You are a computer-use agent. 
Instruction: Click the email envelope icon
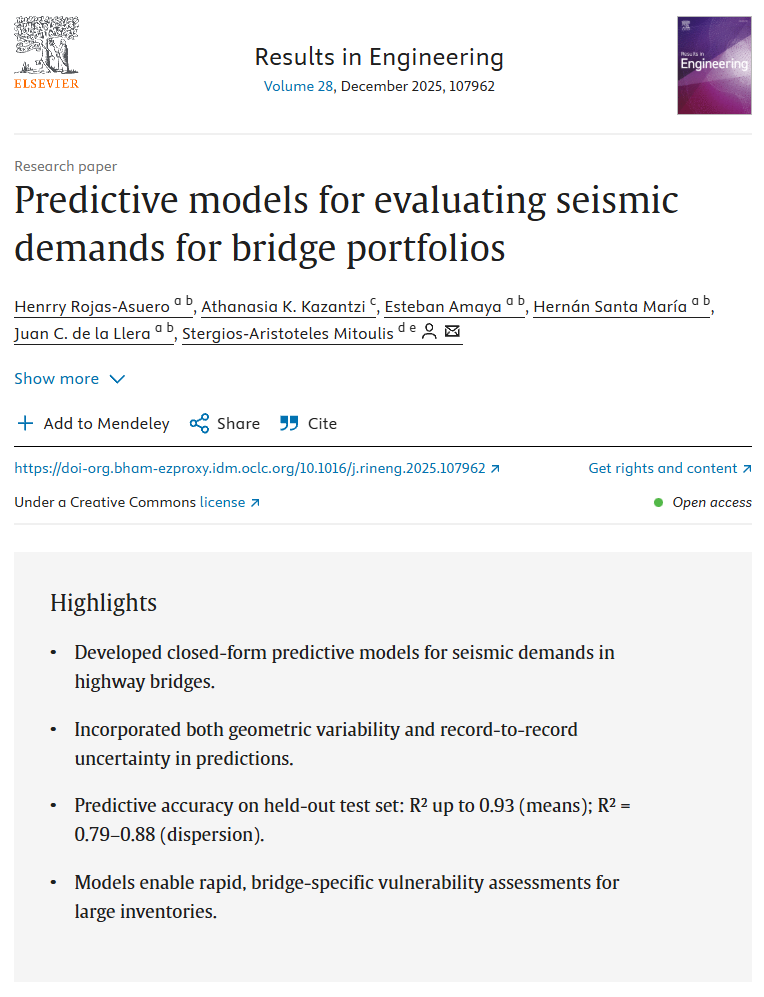pos(452,332)
